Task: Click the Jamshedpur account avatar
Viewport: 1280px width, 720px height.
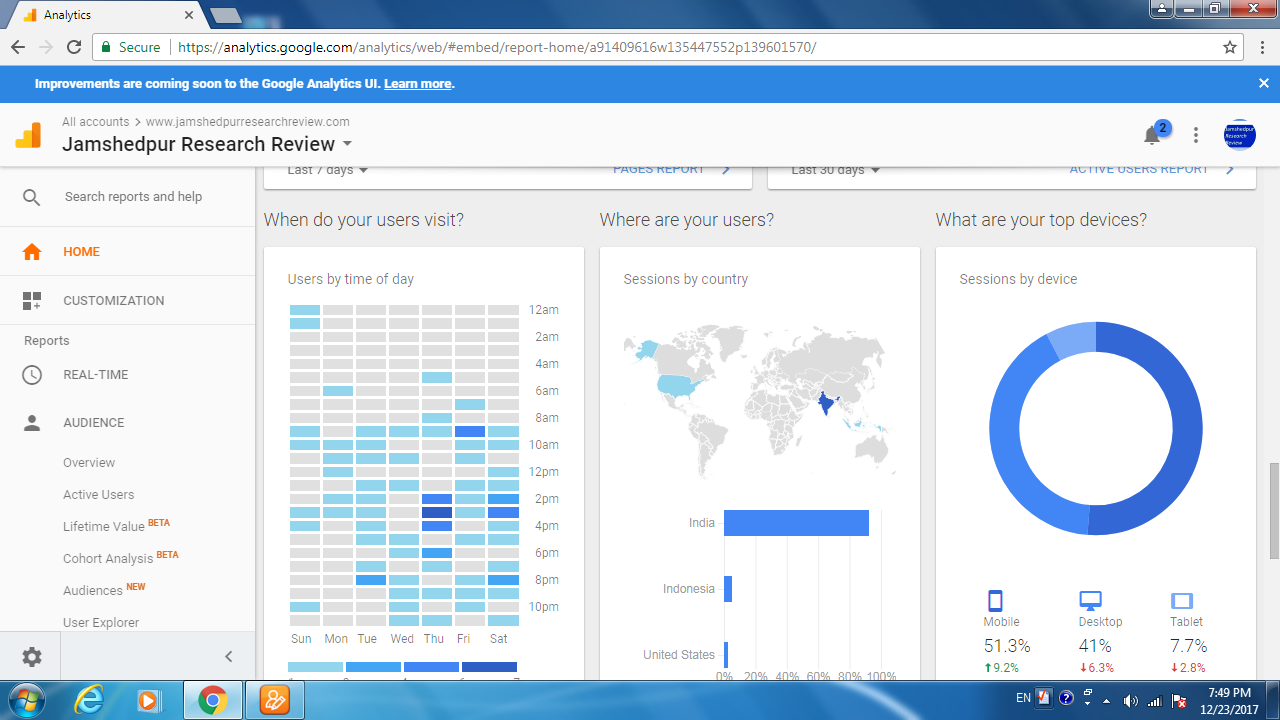Action: coord(1240,135)
